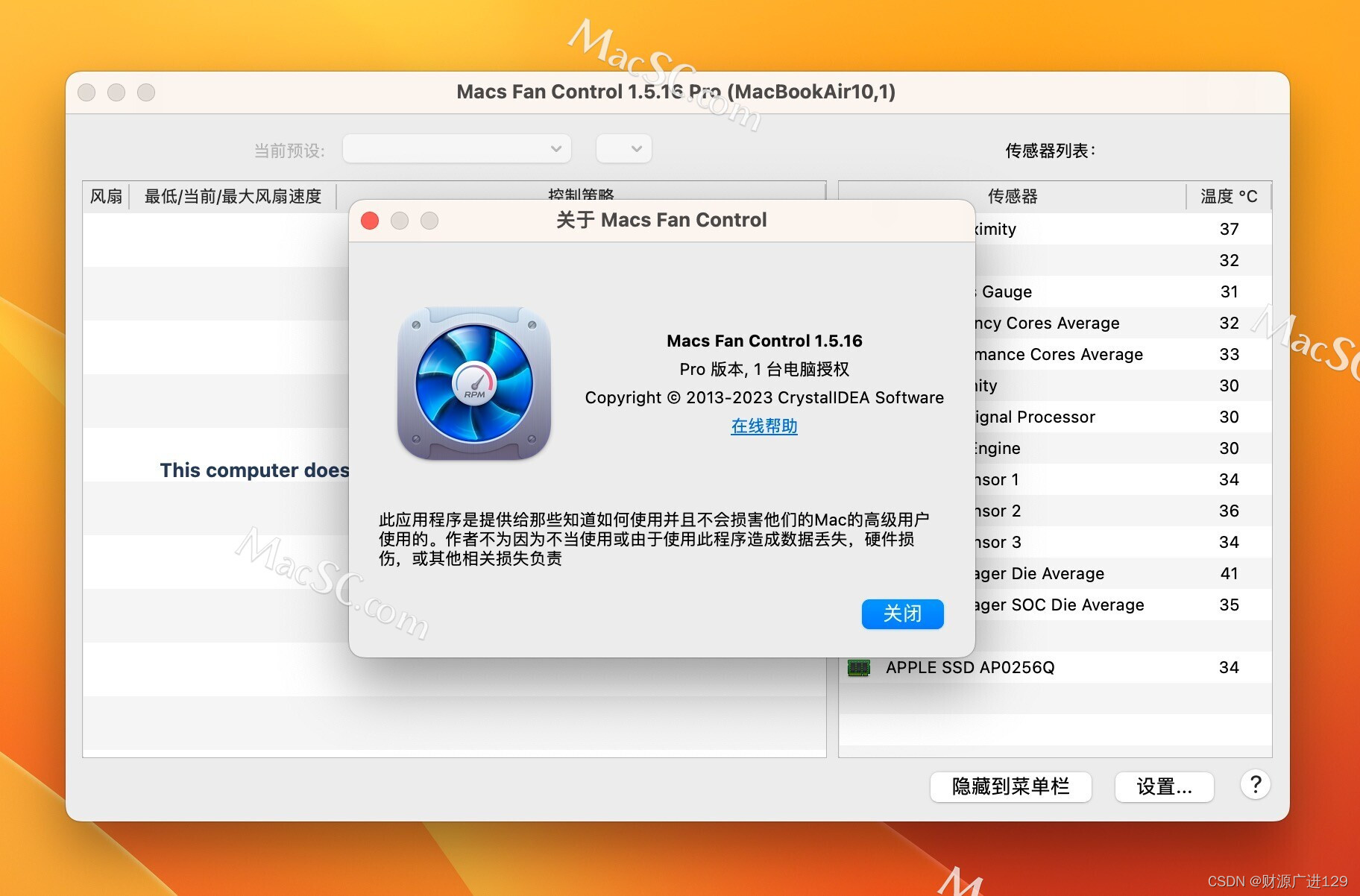This screenshot has width=1360, height=896.
Task: Click 隐藏到菜单栏 button
Action: pyautogui.click(x=1010, y=786)
